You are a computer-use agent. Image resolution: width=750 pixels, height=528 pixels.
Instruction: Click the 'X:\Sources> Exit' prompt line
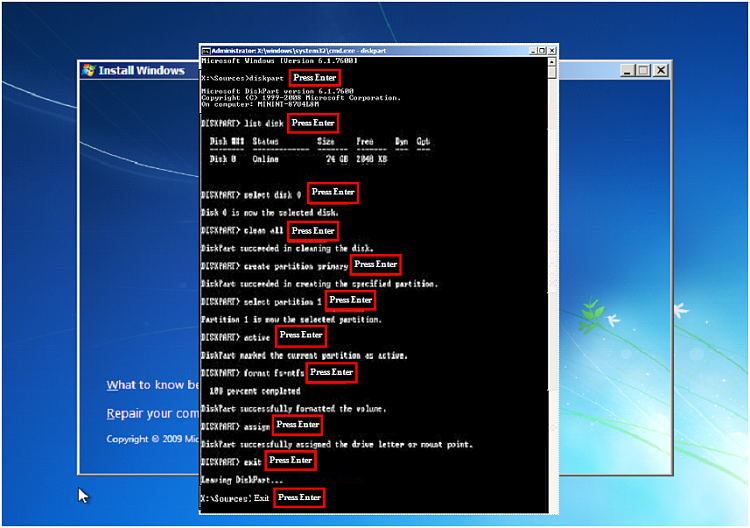point(235,498)
